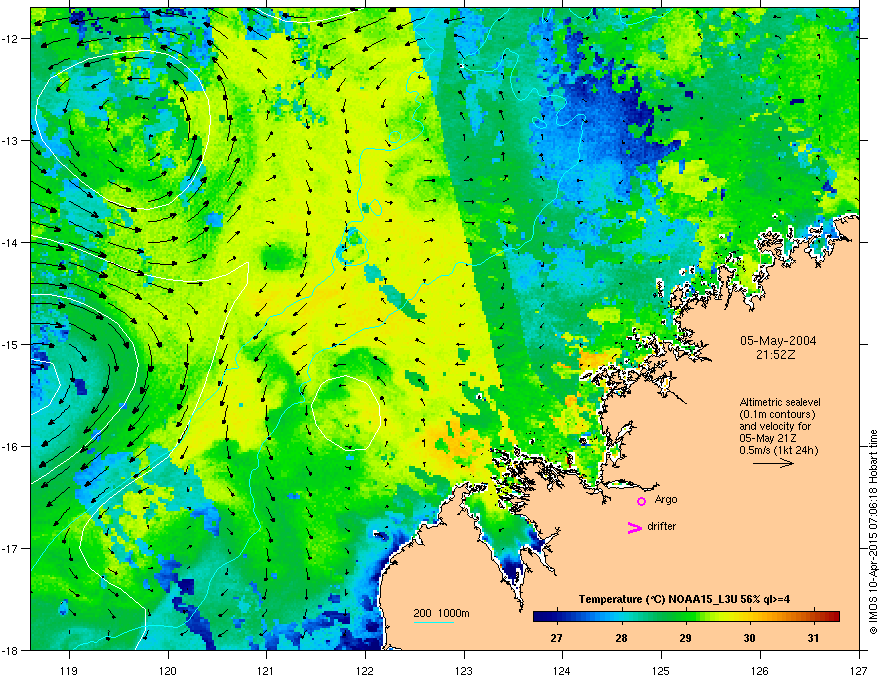Screen dimensions: 880x680
Task: Click the magenta Argo circle legend marker
Action: click(641, 501)
